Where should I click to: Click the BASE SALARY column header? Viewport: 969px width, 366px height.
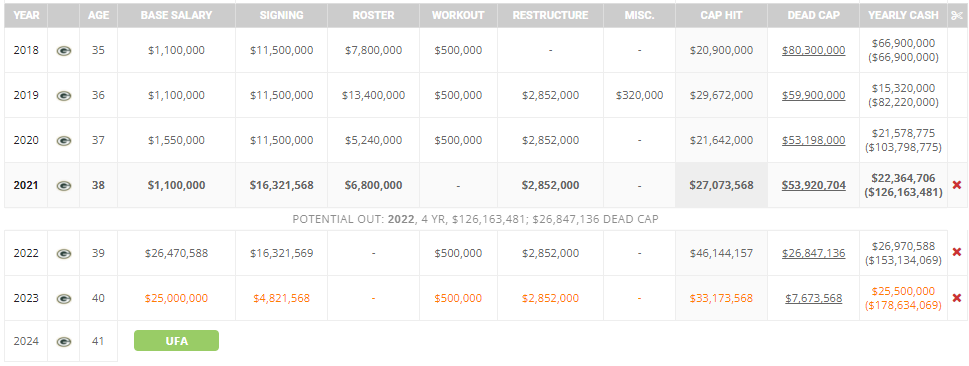176,15
